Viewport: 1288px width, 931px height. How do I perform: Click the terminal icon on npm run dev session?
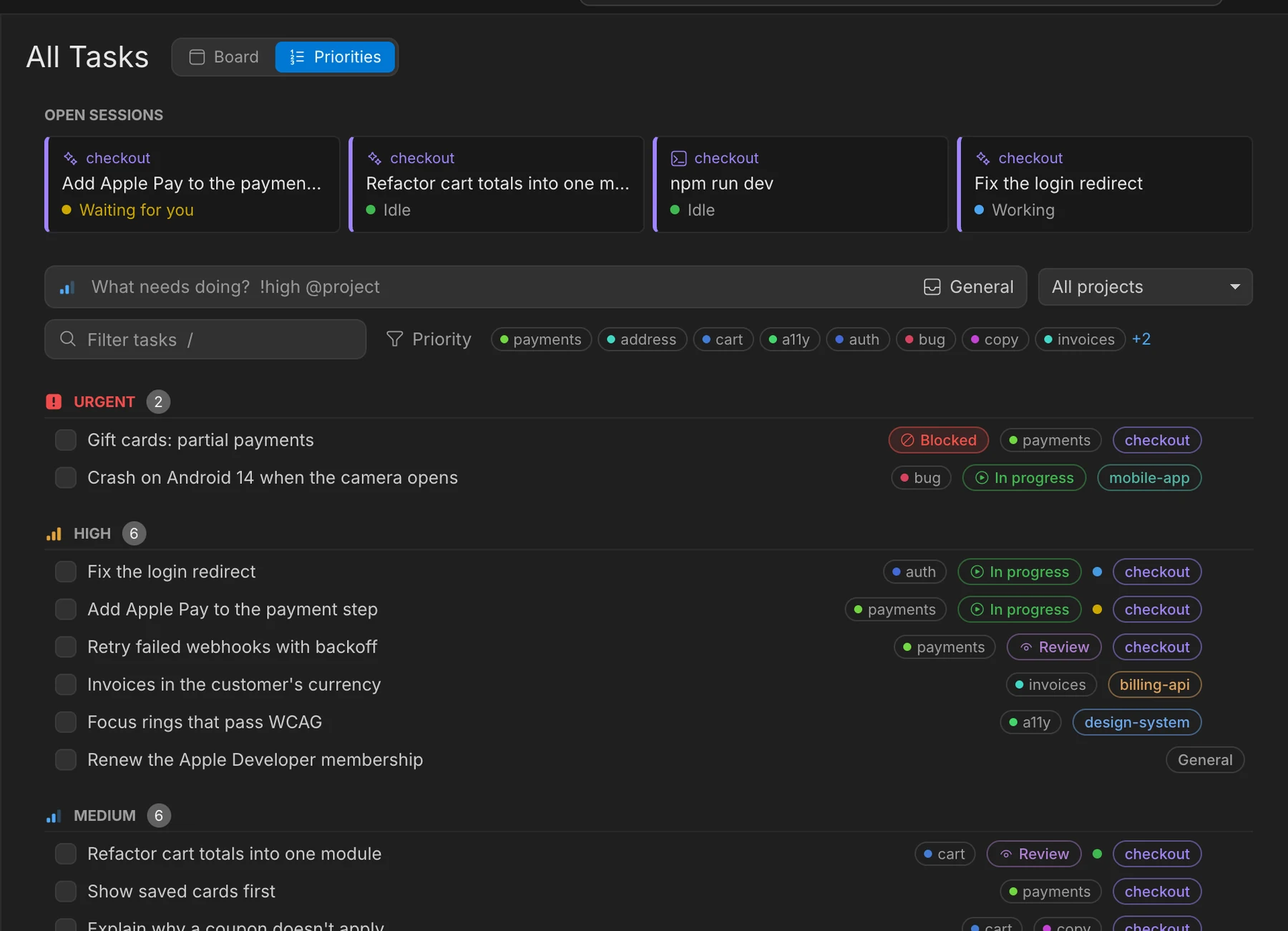pyautogui.click(x=678, y=158)
